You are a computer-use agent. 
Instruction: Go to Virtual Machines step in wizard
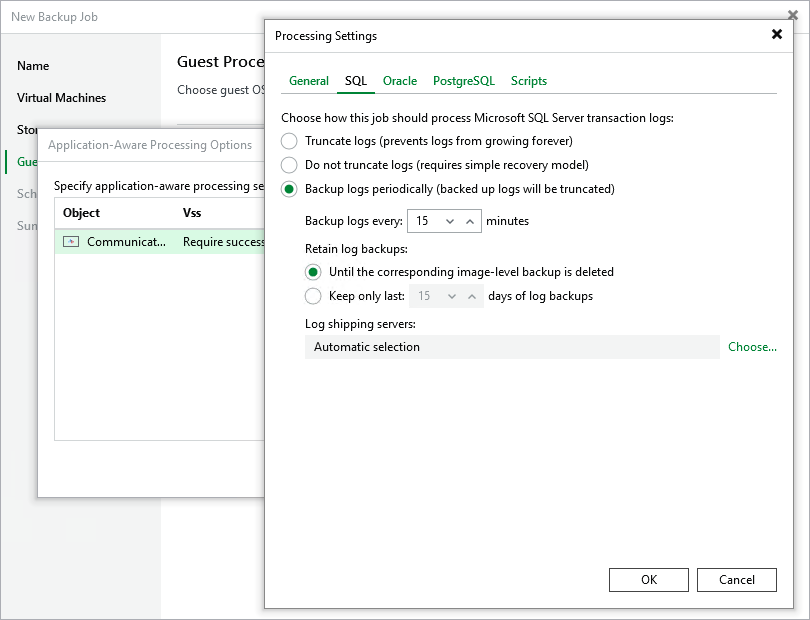point(61,98)
